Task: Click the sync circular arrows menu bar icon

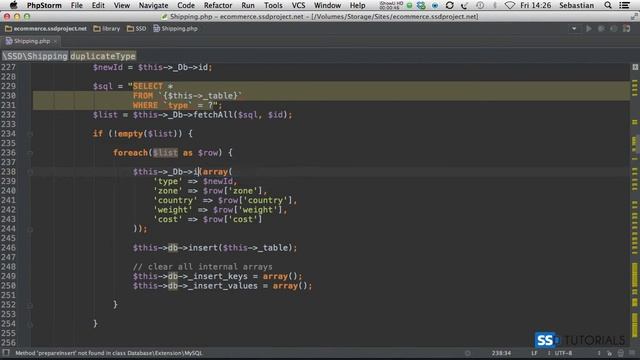Action: [449, 5]
